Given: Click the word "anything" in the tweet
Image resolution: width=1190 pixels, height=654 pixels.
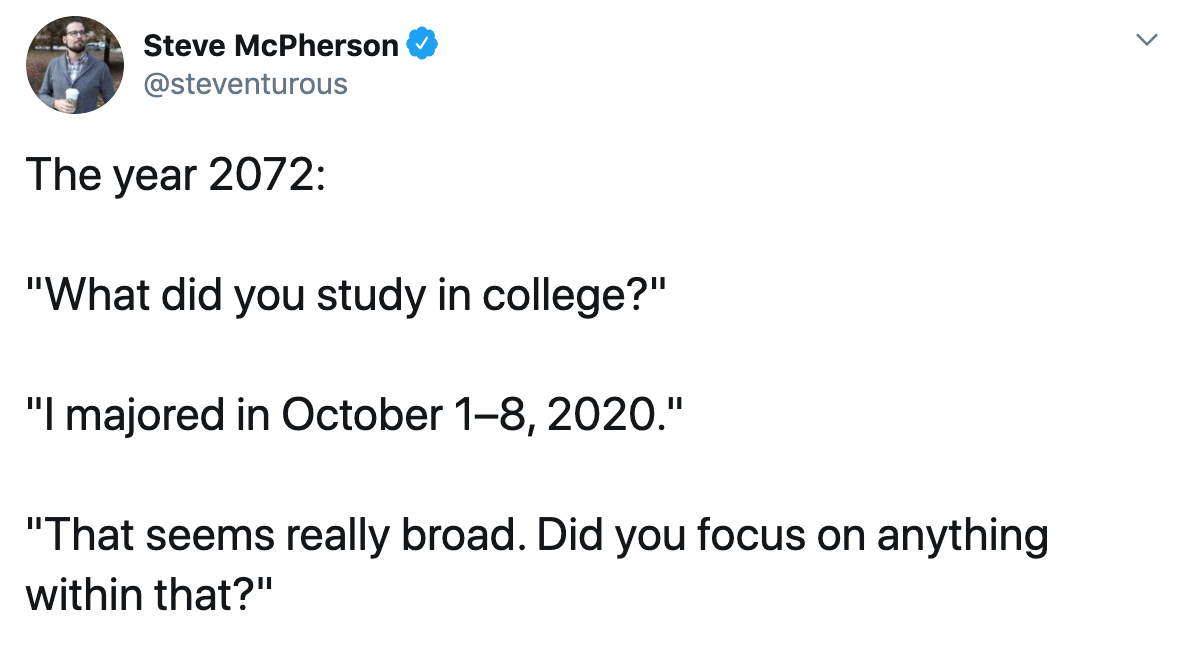Looking at the screenshot, I should click(x=962, y=536).
